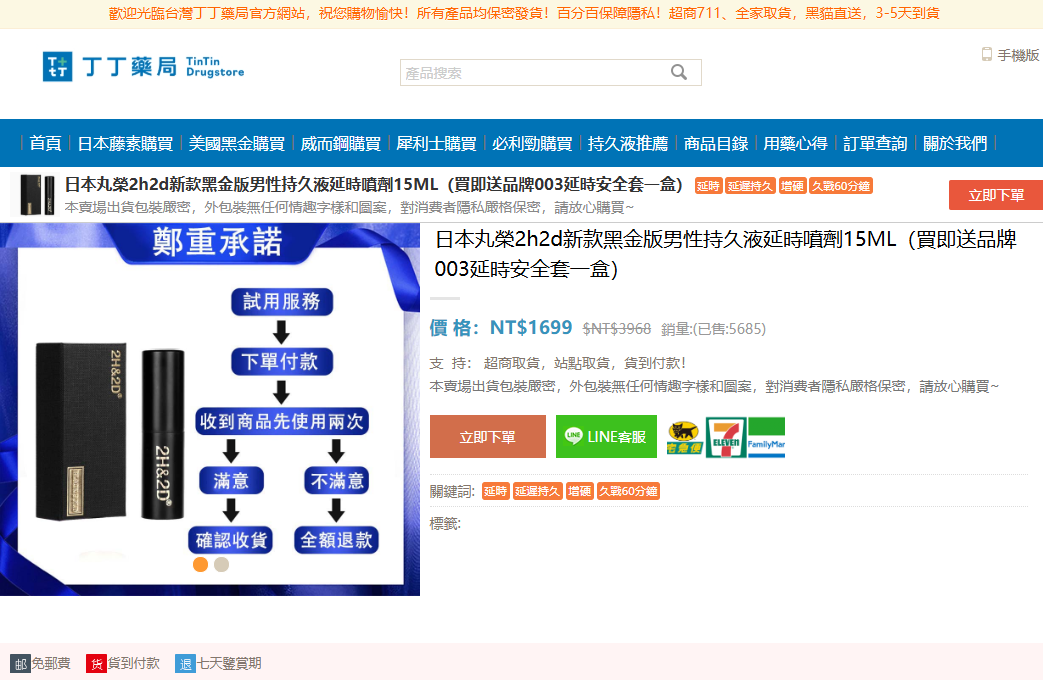Click the main 立即下單 order button

pyautogui.click(x=488, y=437)
